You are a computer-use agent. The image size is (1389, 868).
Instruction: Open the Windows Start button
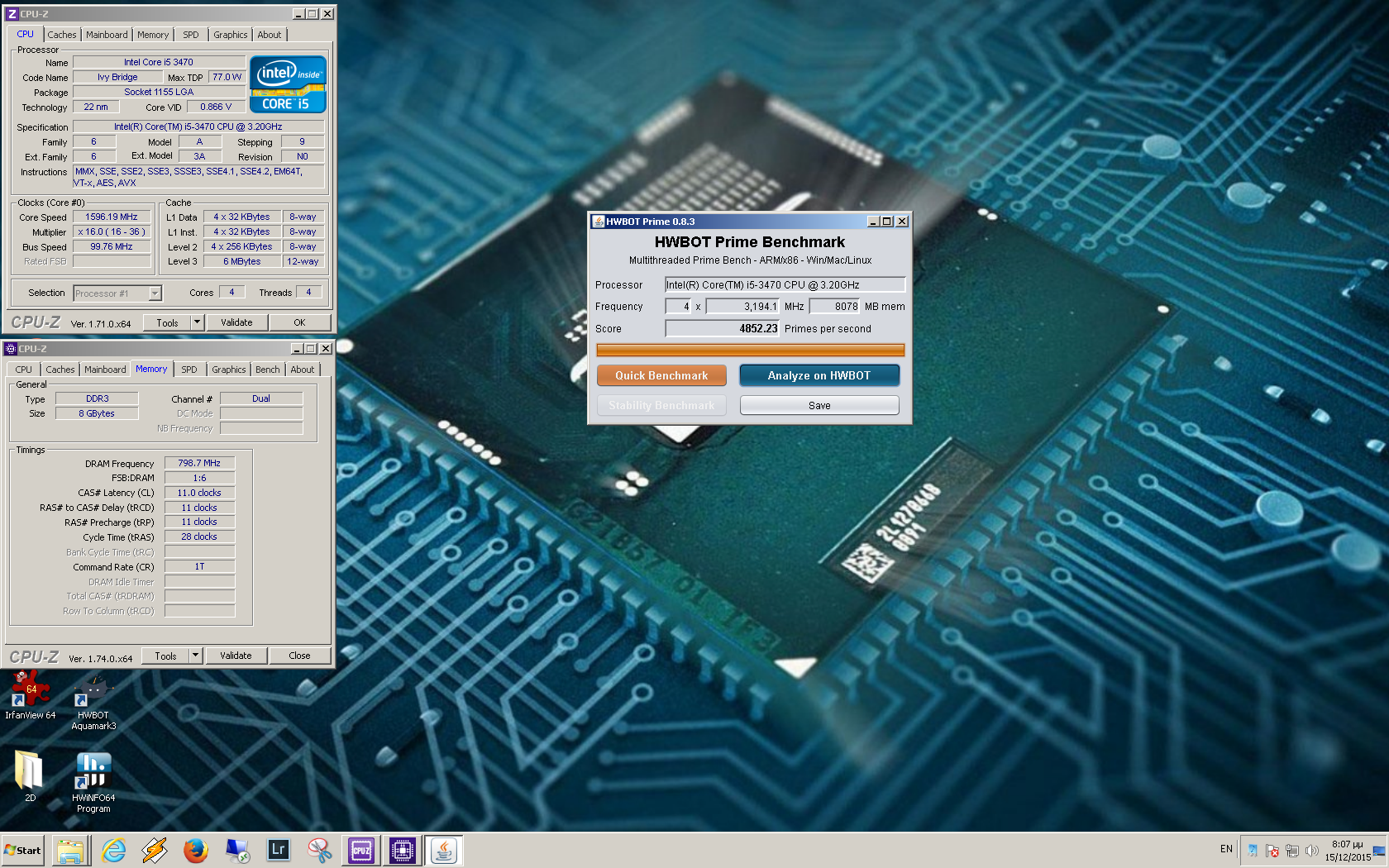click(x=22, y=850)
